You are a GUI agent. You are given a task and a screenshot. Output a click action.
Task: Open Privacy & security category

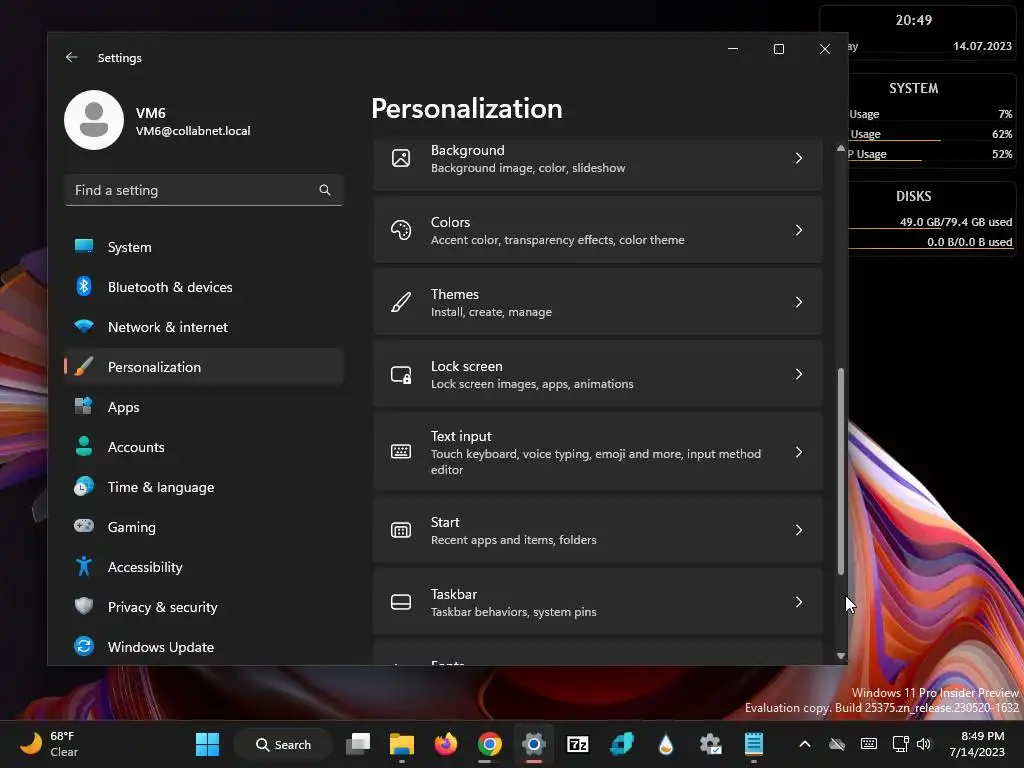point(204,607)
